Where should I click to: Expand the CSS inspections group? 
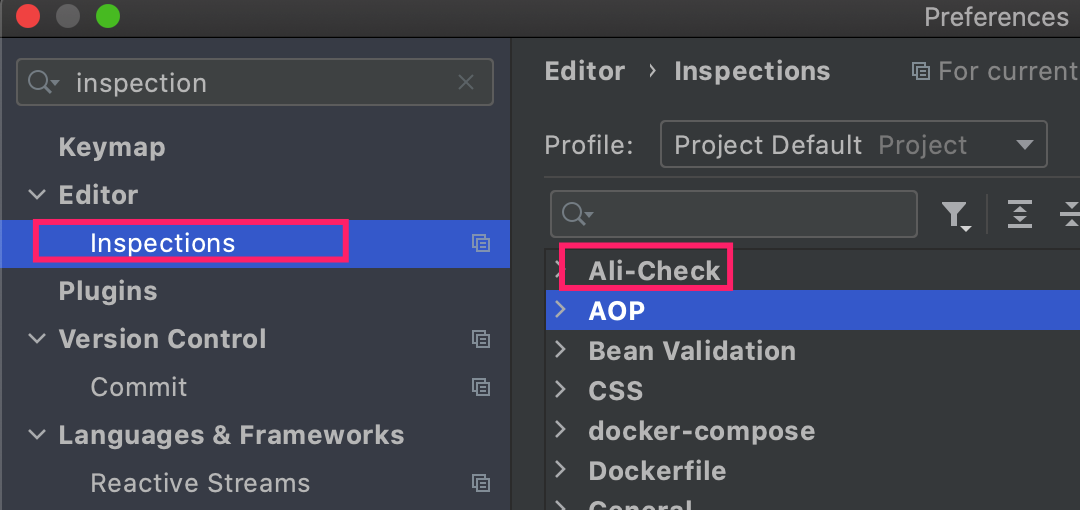(561, 390)
